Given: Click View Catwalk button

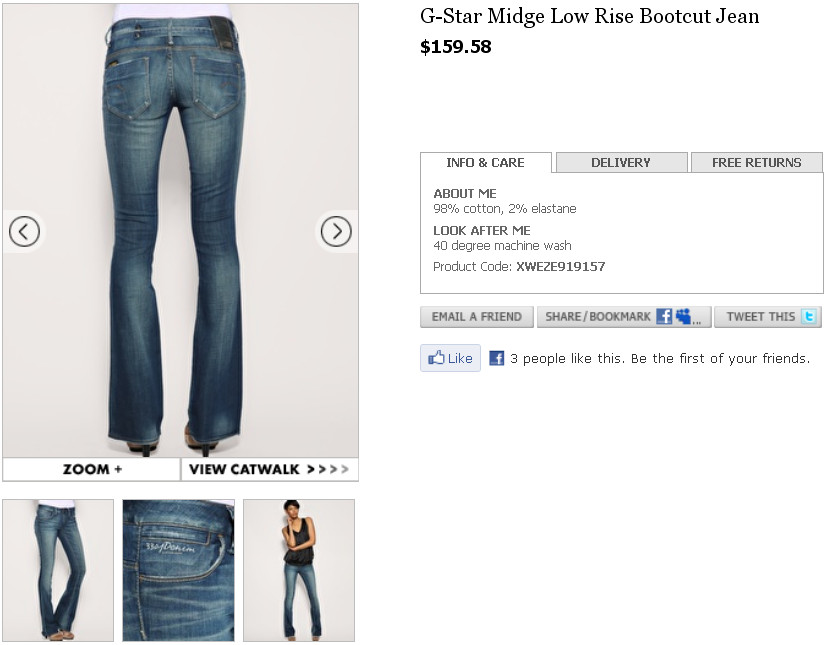Looking at the screenshot, I should (x=270, y=469).
